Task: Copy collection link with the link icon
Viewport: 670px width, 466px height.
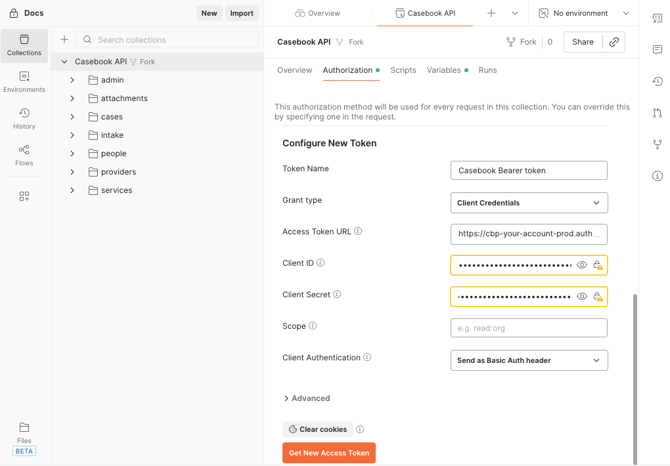Action: click(614, 42)
